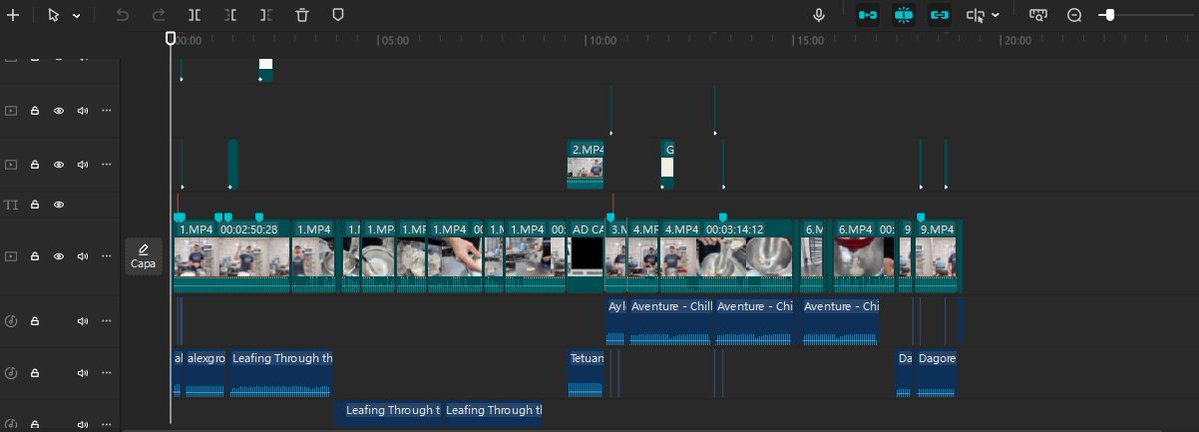Expand the preview axis options chevron
Image resolution: width=1199 pixels, height=432 pixels.
[x=996, y=15]
